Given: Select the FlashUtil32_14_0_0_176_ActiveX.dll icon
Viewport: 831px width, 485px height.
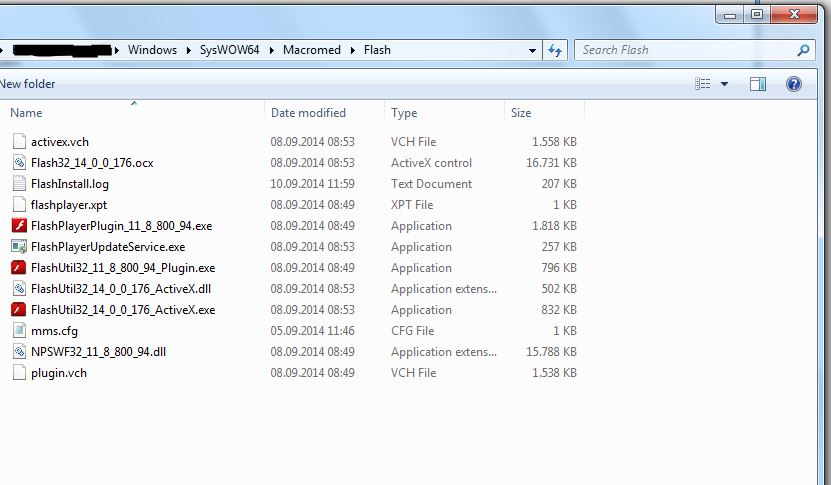Looking at the screenshot, I should (x=19, y=288).
